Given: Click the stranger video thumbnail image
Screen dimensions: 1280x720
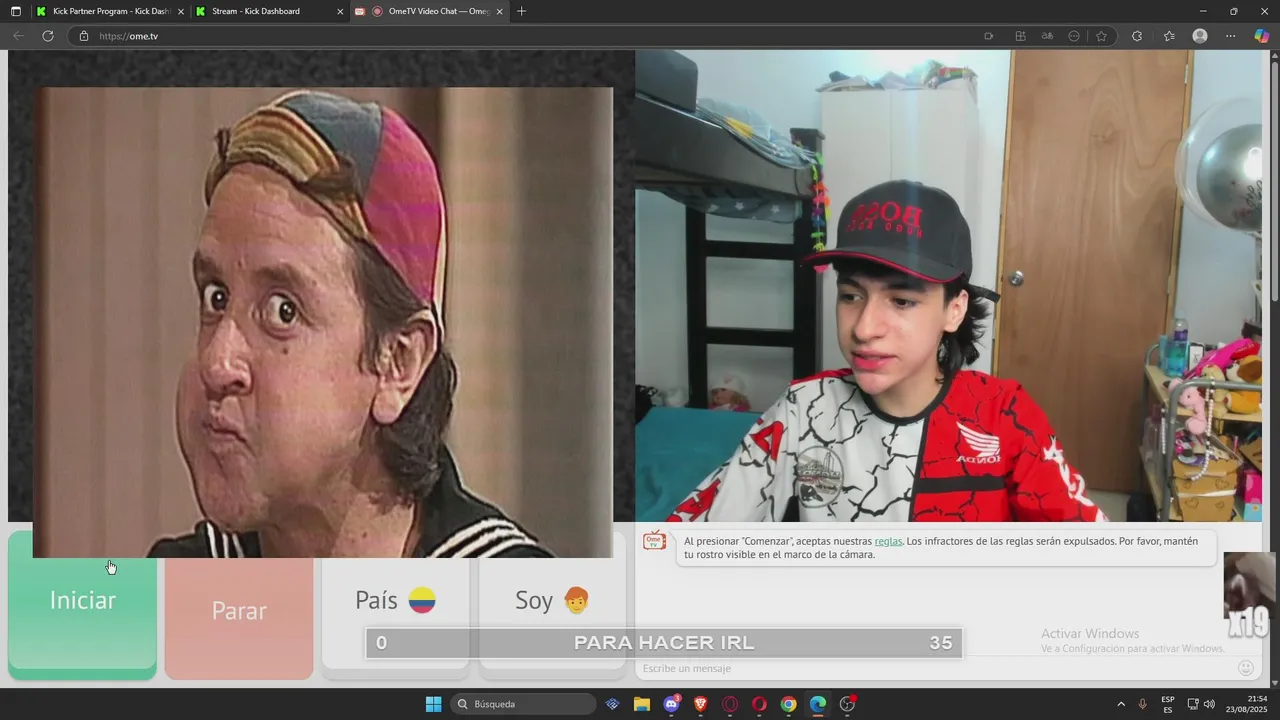Looking at the screenshot, I should pyautogui.click(x=323, y=322).
